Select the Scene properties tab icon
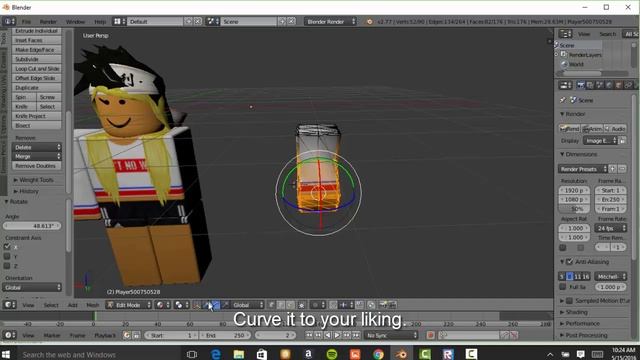The height and width of the screenshot is (360, 640). [599, 85]
